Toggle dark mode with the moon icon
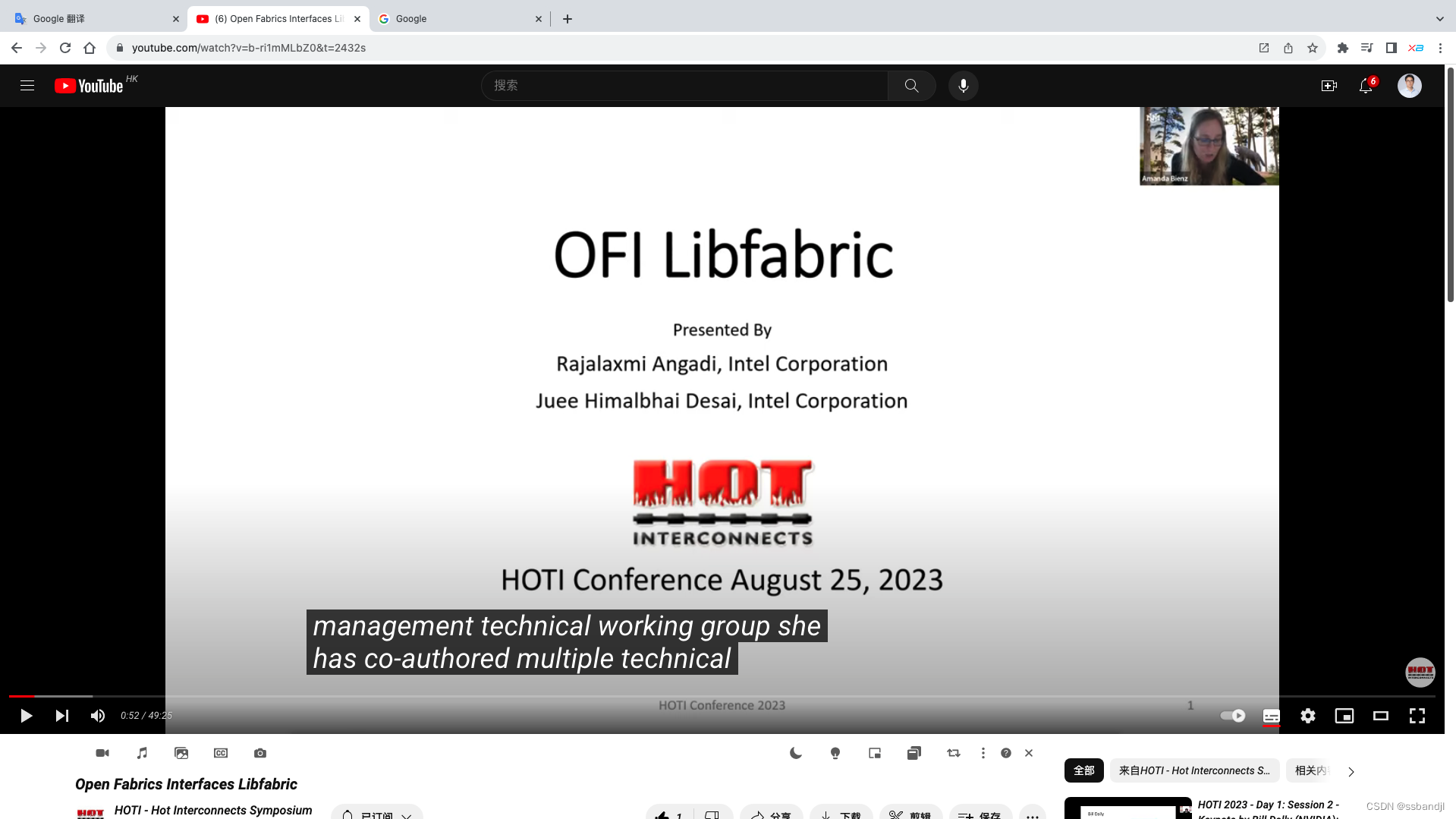This screenshot has width=1456, height=819. [x=796, y=753]
